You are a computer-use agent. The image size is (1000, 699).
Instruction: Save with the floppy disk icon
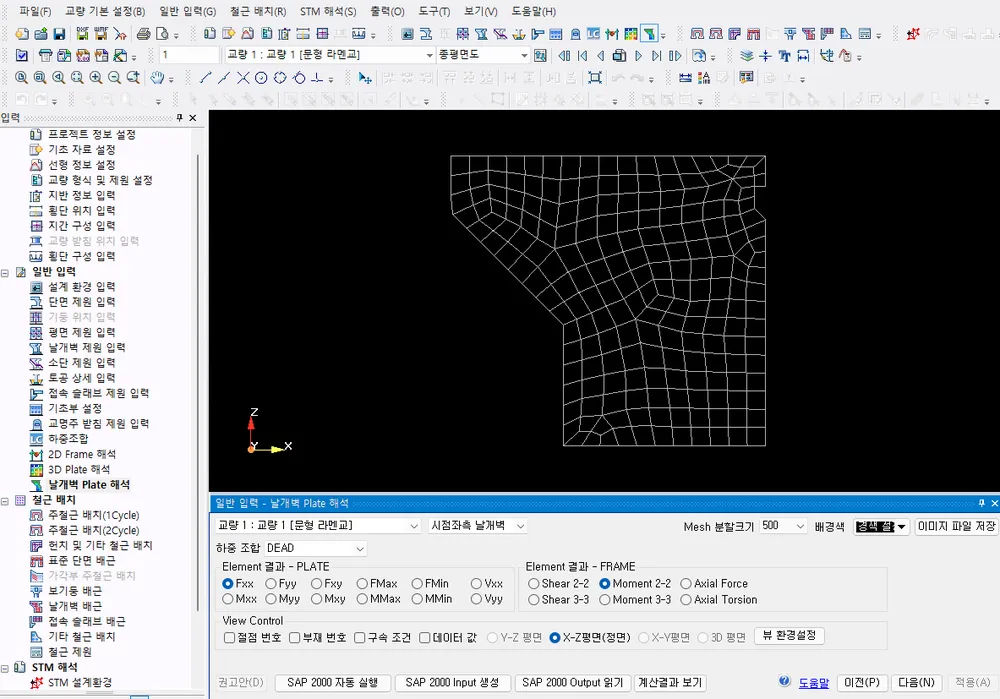click(x=59, y=34)
